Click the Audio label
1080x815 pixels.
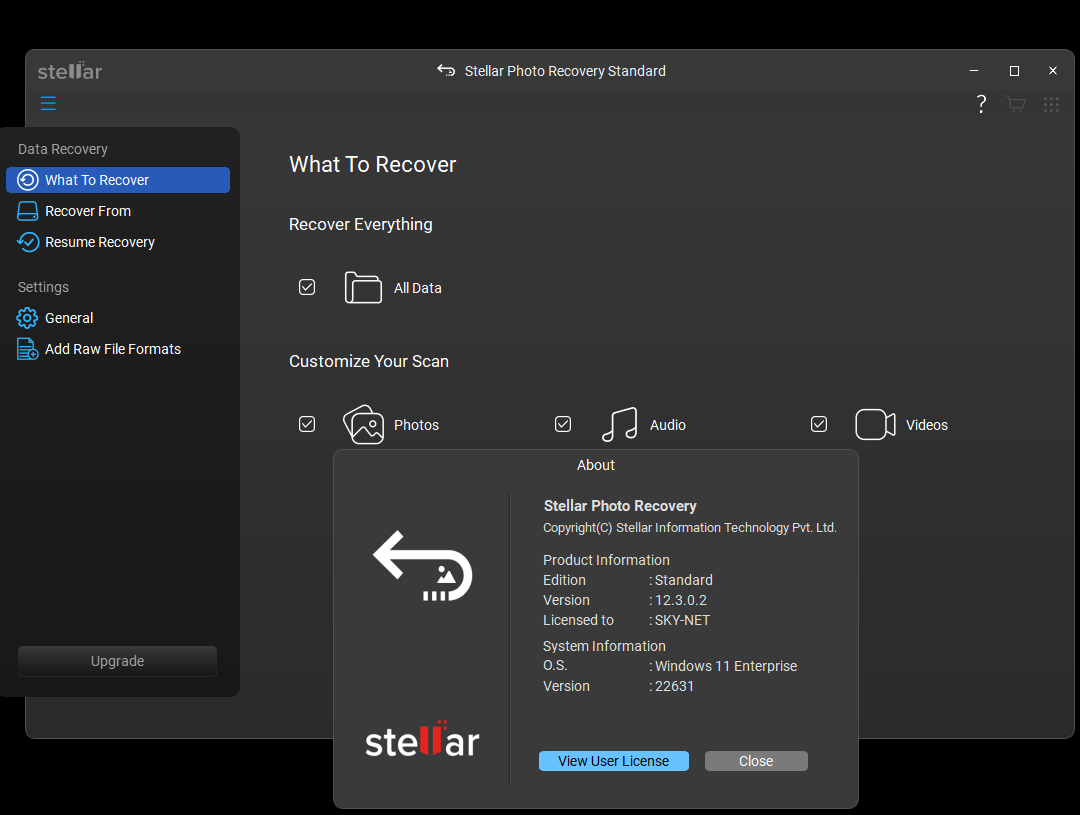pyautogui.click(x=667, y=425)
